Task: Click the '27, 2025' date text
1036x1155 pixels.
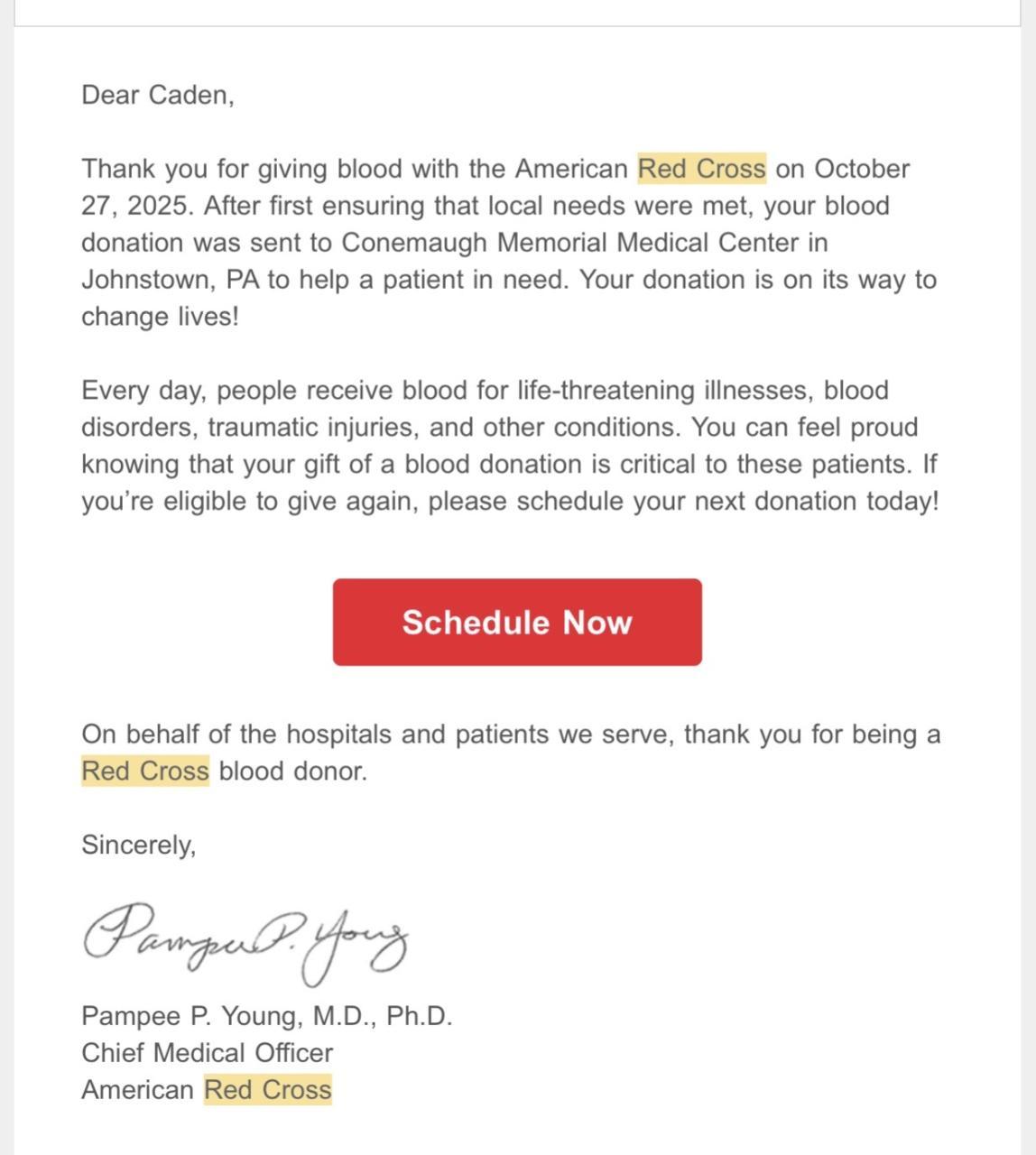Action: point(136,206)
